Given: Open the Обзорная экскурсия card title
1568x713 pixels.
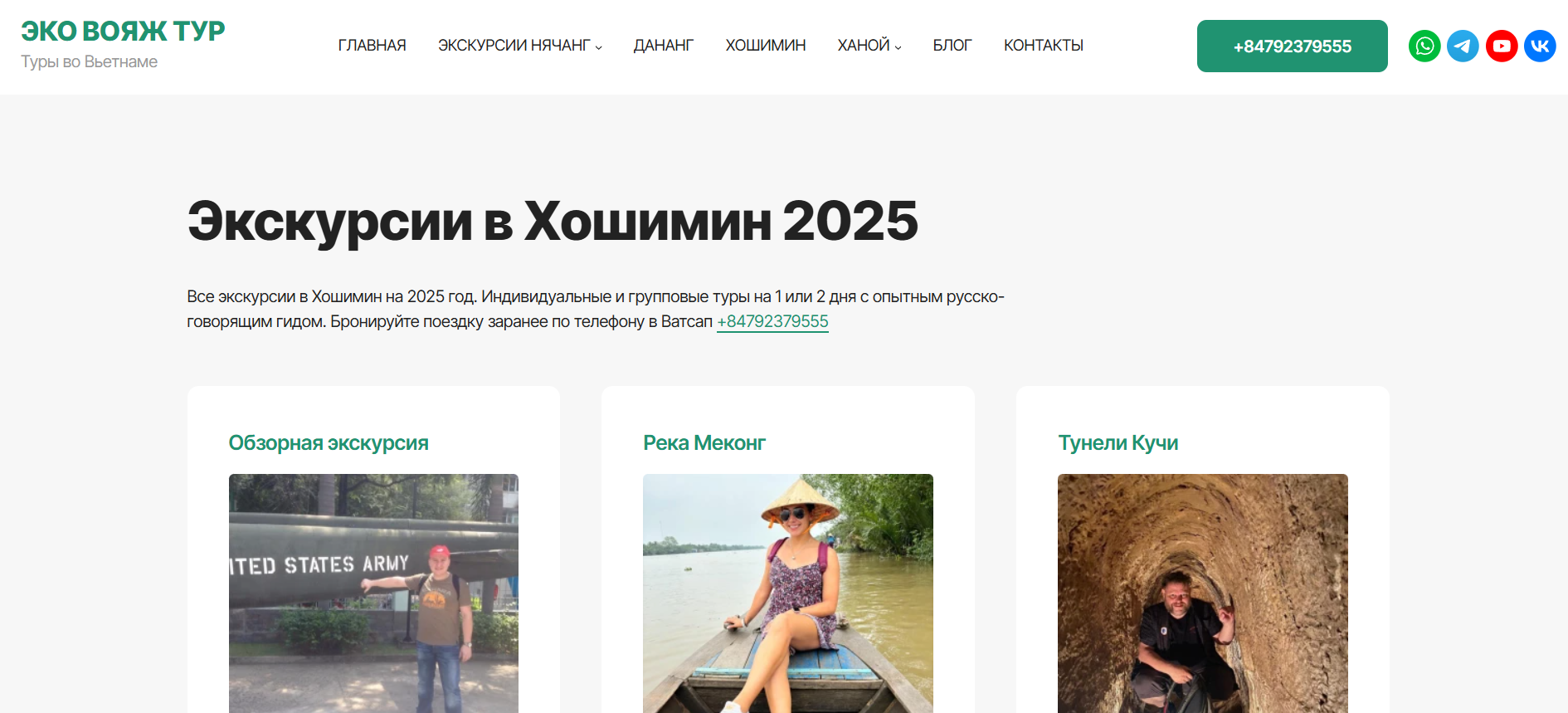Looking at the screenshot, I should [x=329, y=443].
